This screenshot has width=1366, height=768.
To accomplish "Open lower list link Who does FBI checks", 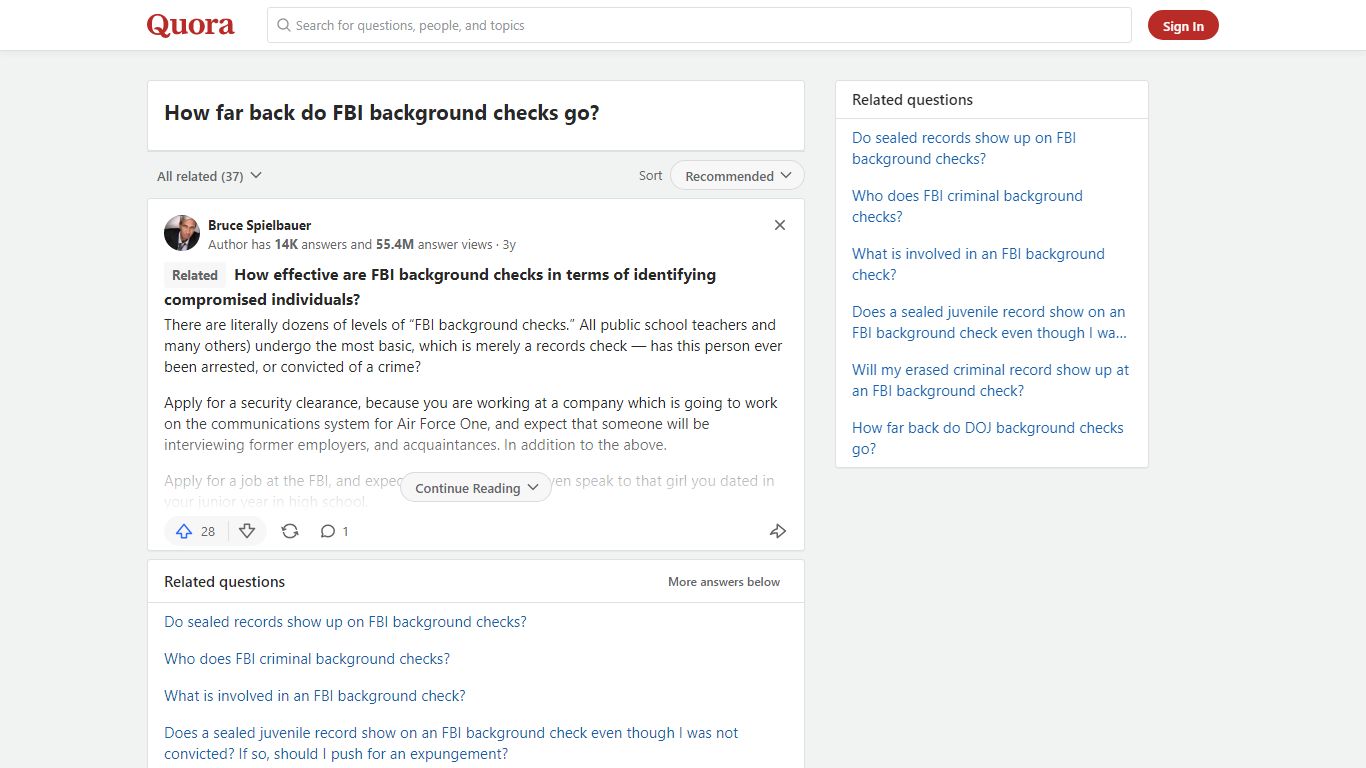I will pyautogui.click(x=307, y=659).
